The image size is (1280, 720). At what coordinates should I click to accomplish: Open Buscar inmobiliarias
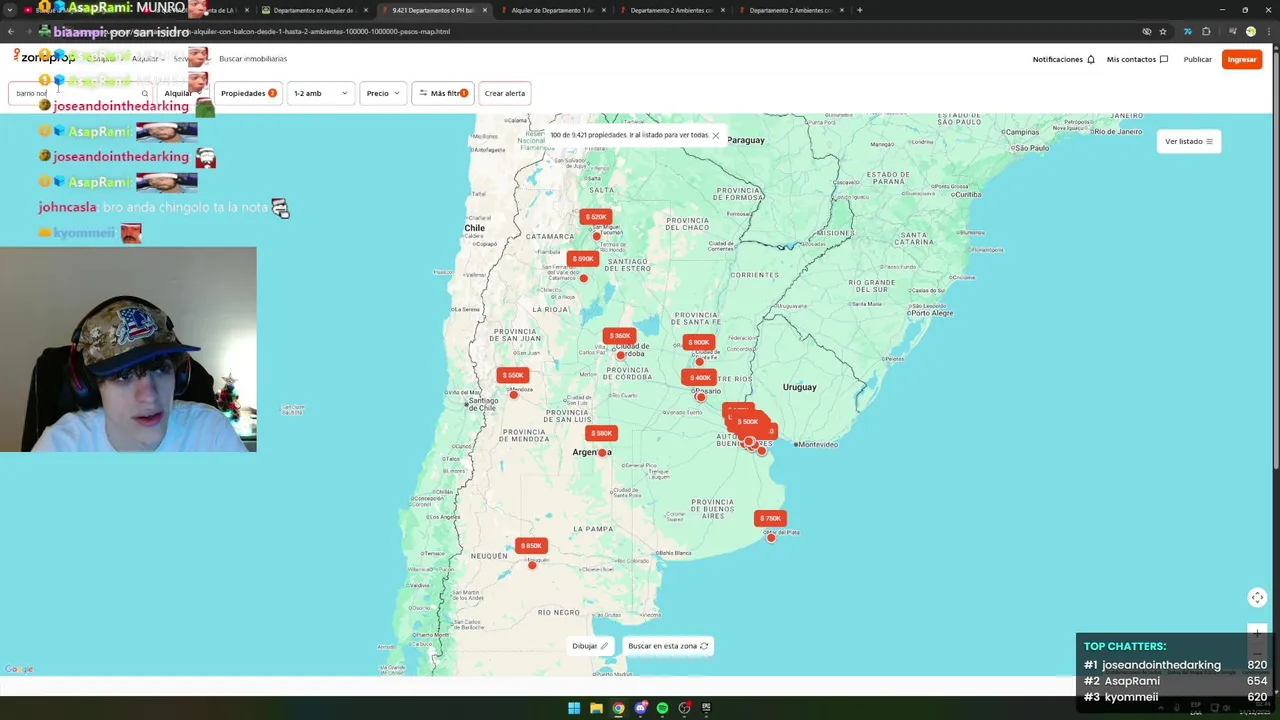tap(253, 59)
